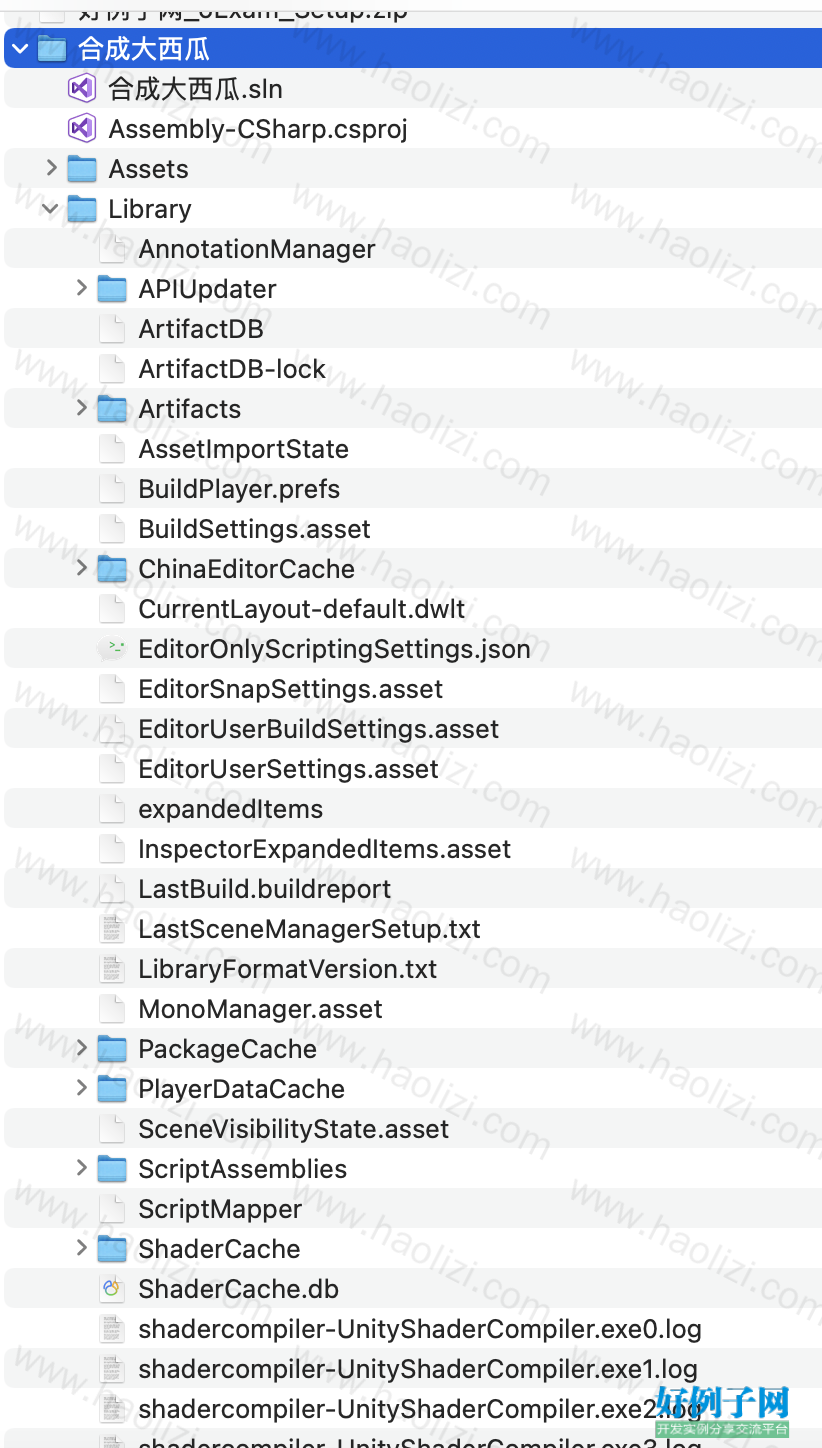This screenshot has width=822, height=1448.
Task: Click the UnityShaderCompiler.exe0.log file icon
Action: click(x=113, y=1329)
